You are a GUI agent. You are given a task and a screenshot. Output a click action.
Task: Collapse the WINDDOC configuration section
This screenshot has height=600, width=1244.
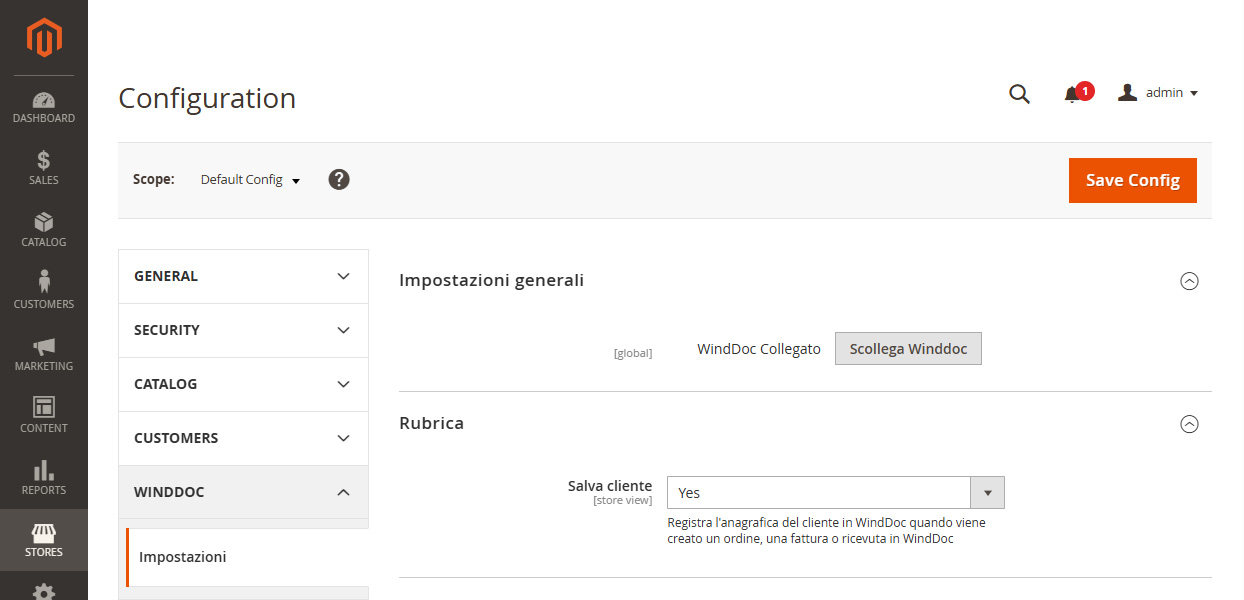pos(243,492)
